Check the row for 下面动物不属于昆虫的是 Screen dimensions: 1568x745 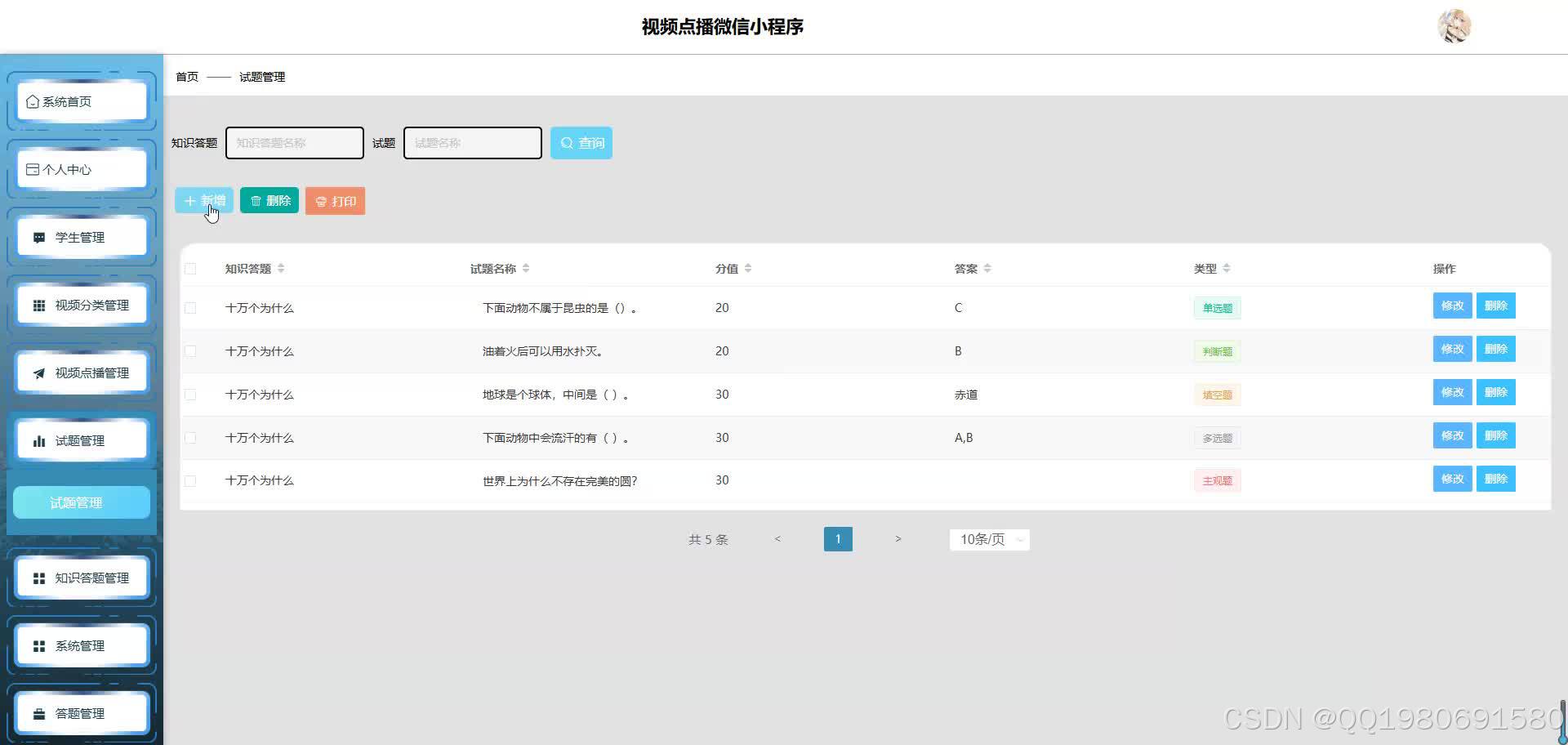click(190, 308)
